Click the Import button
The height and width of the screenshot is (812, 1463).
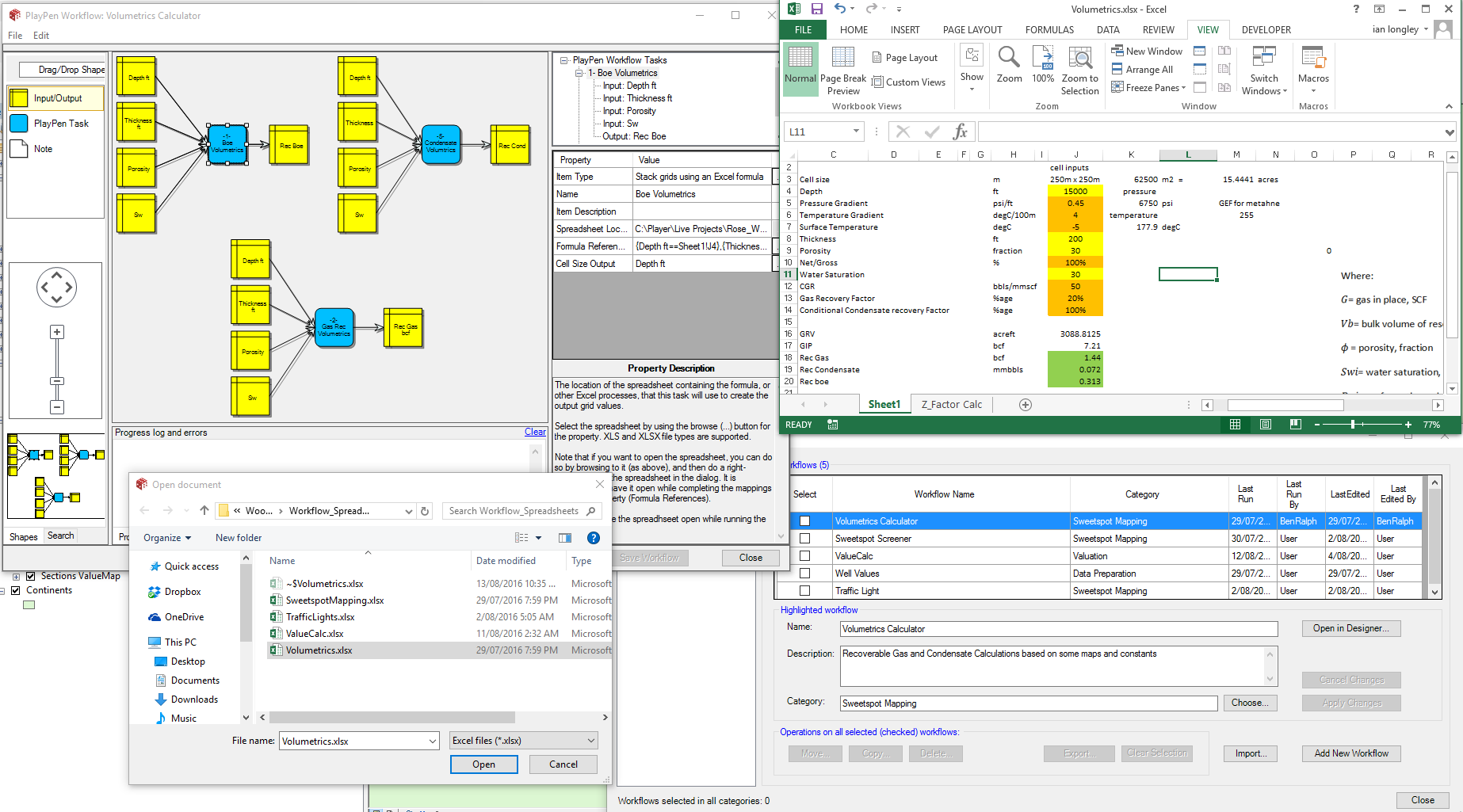(1251, 753)
